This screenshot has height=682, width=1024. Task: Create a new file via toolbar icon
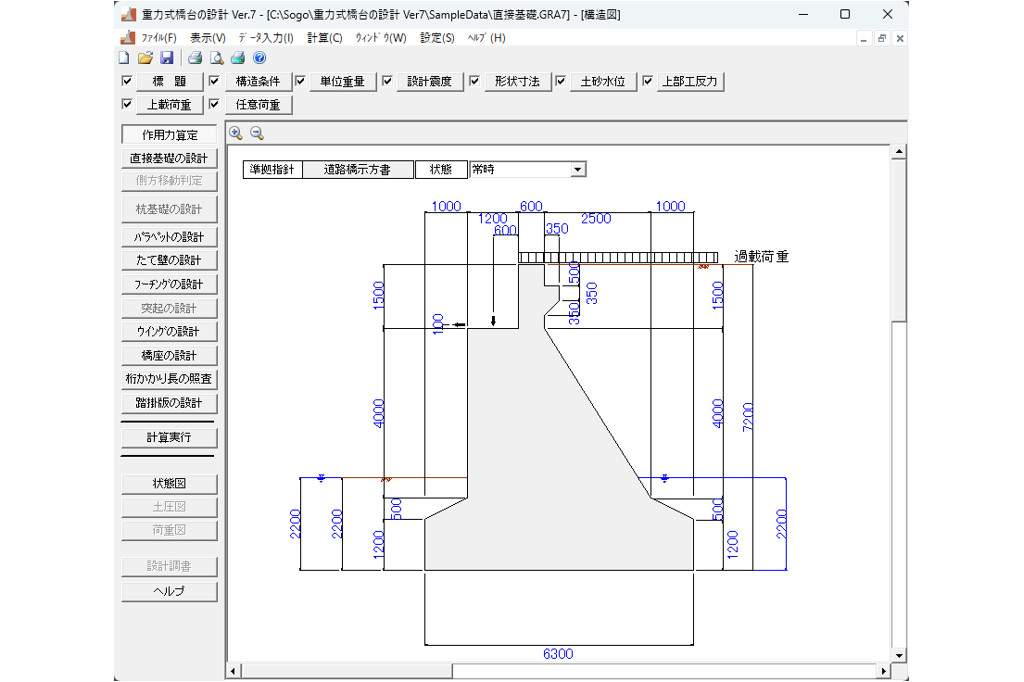pos(125,58)
